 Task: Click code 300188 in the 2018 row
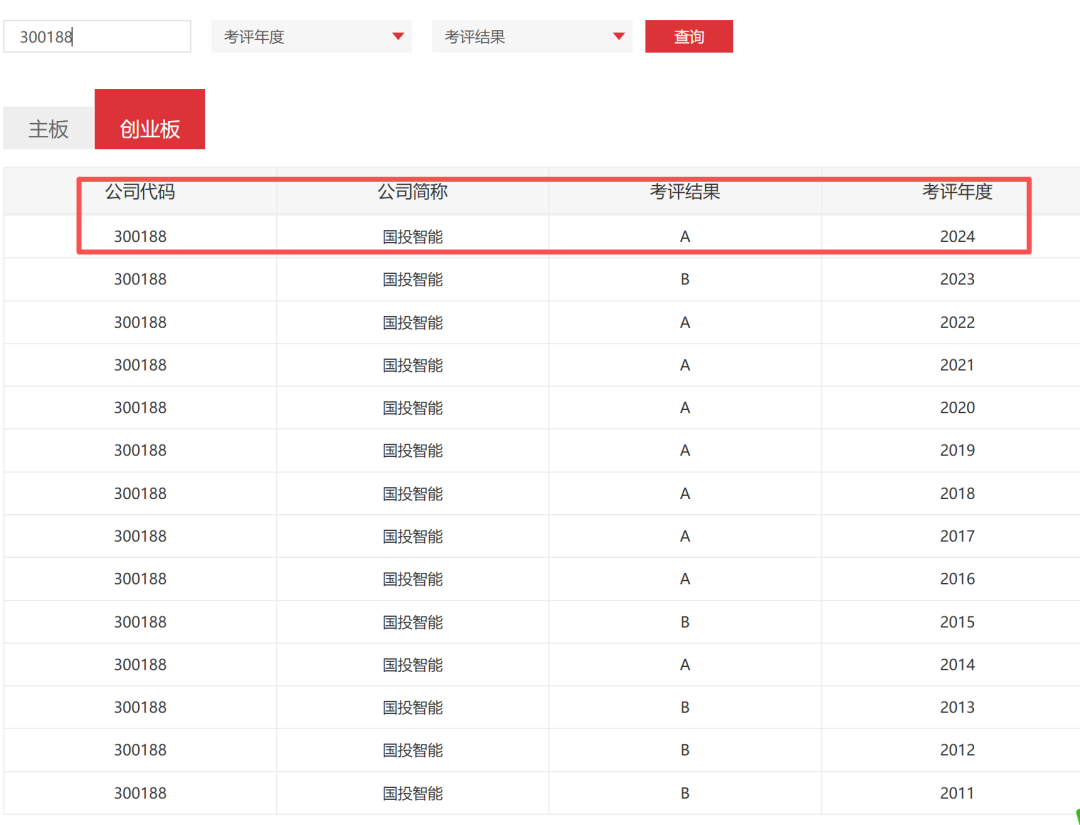pyautogui.click(x=140, y=494)
